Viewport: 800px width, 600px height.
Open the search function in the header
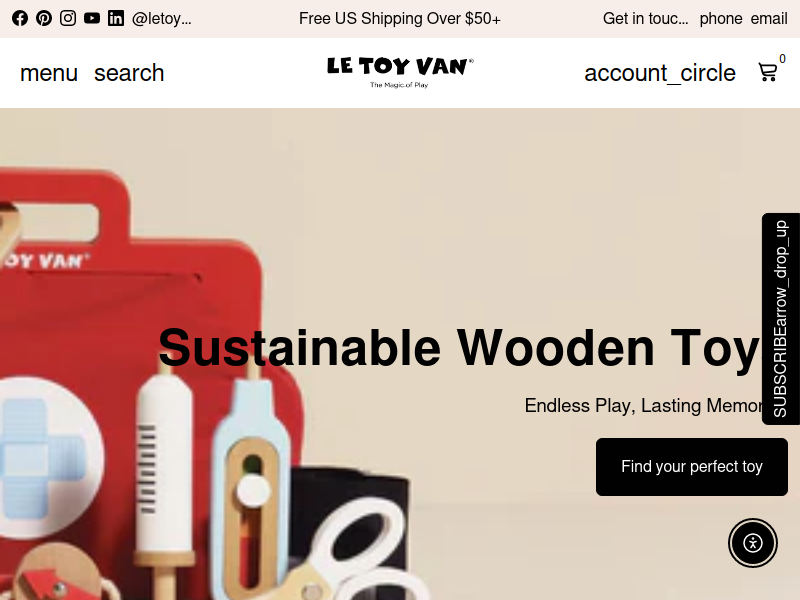[x=129, y=73]
